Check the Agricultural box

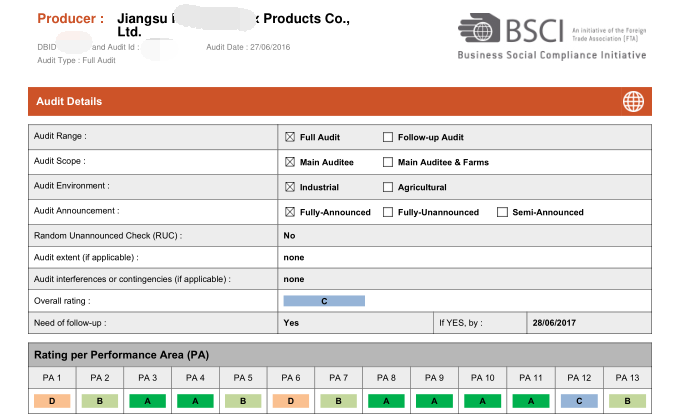point(387,187)
